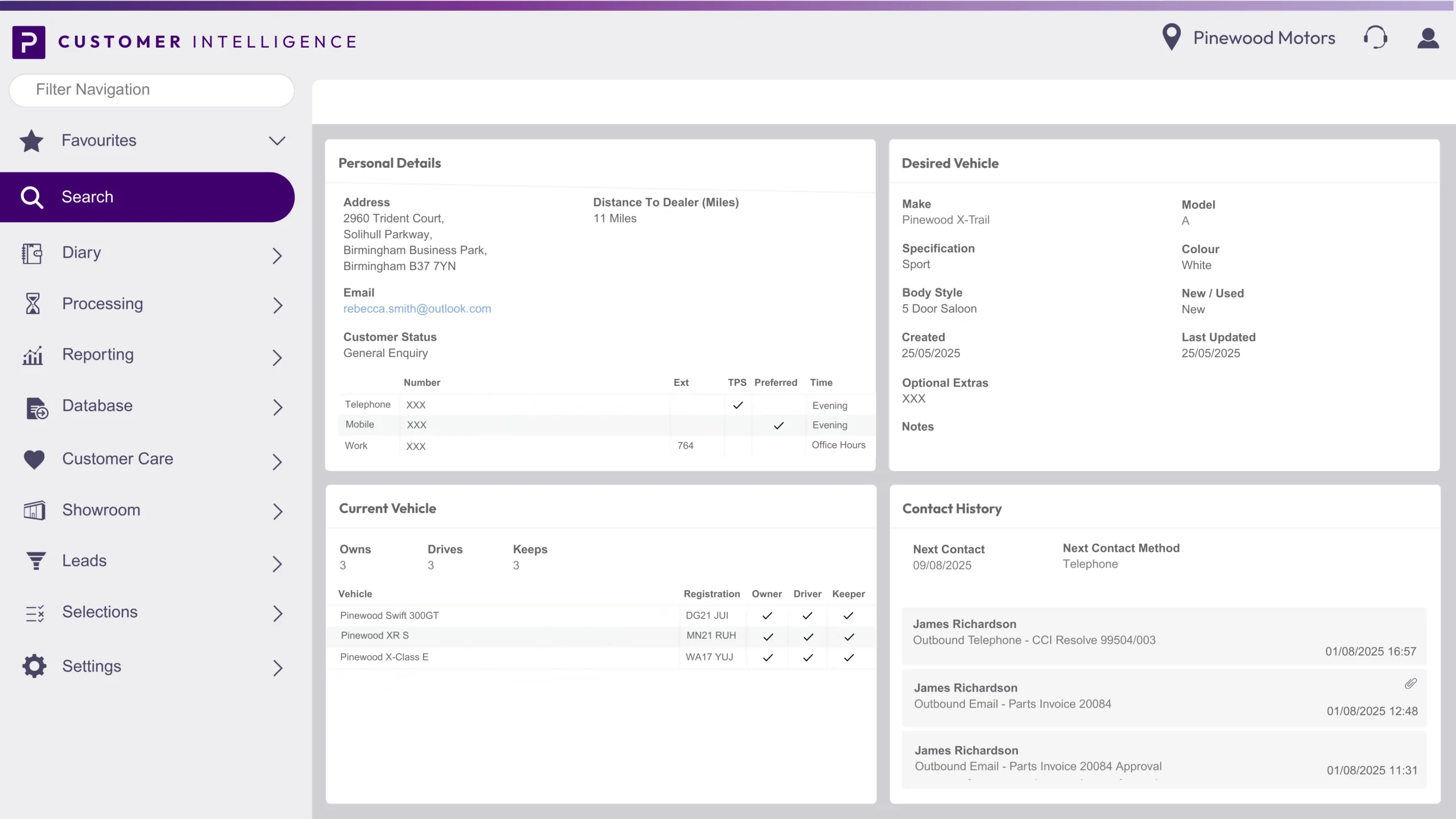The height and width of the screenshot is (819, 1456).
Task: Toggle Owner check for Pinewood XR S
Action: pos(768,637)
